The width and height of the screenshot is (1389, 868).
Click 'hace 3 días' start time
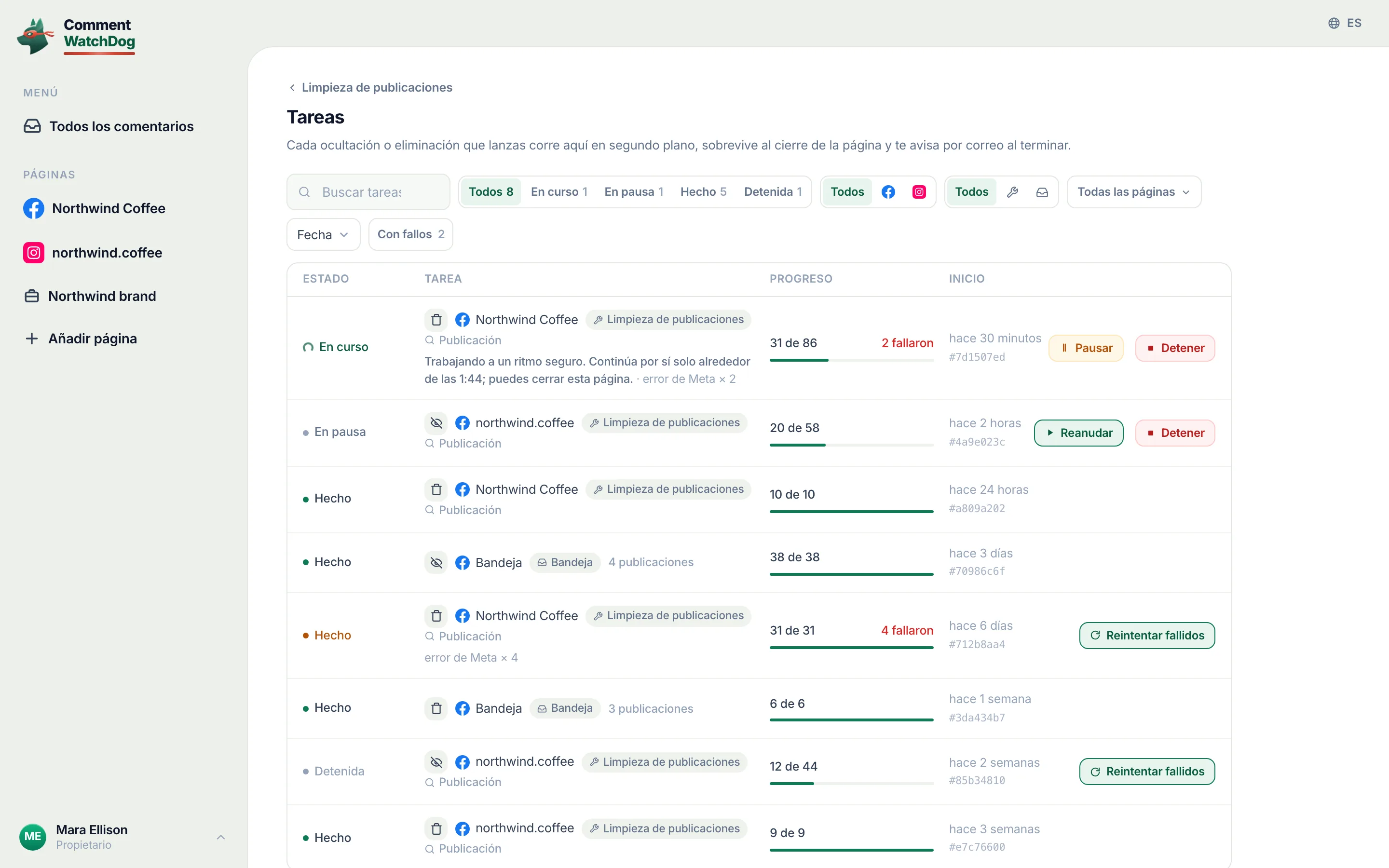click(x=981, y=554)
